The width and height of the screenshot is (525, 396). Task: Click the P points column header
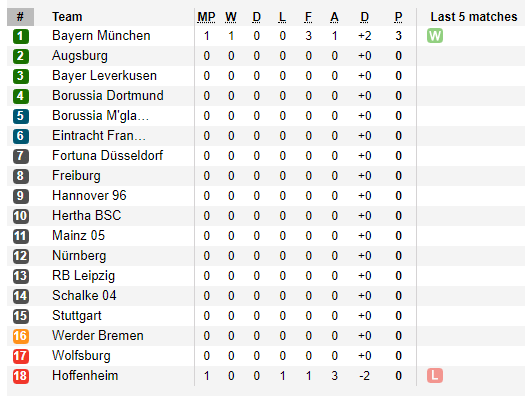pyautogui.click(x=398, y=17)
